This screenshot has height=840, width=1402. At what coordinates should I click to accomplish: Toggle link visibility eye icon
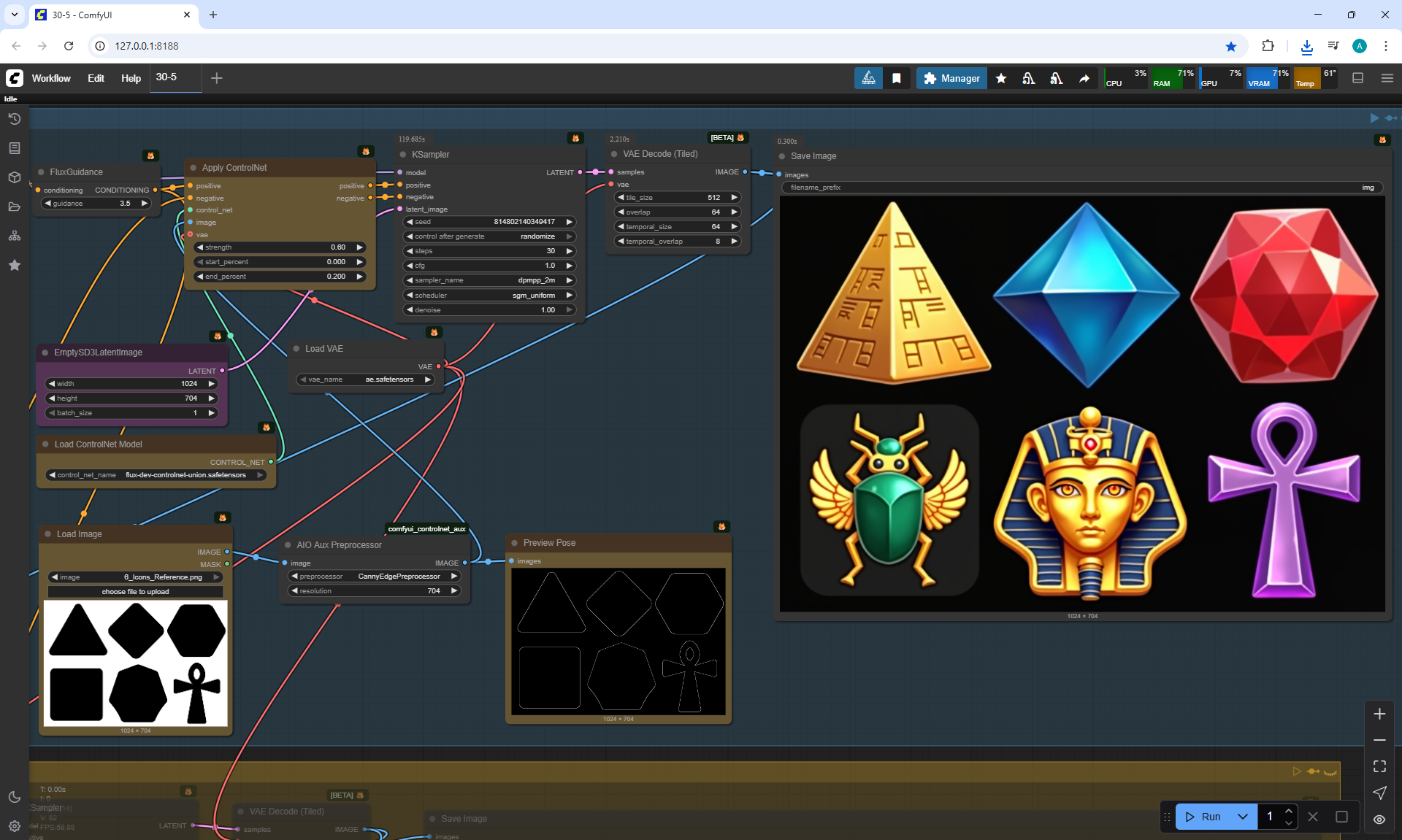click(1379, 819)
